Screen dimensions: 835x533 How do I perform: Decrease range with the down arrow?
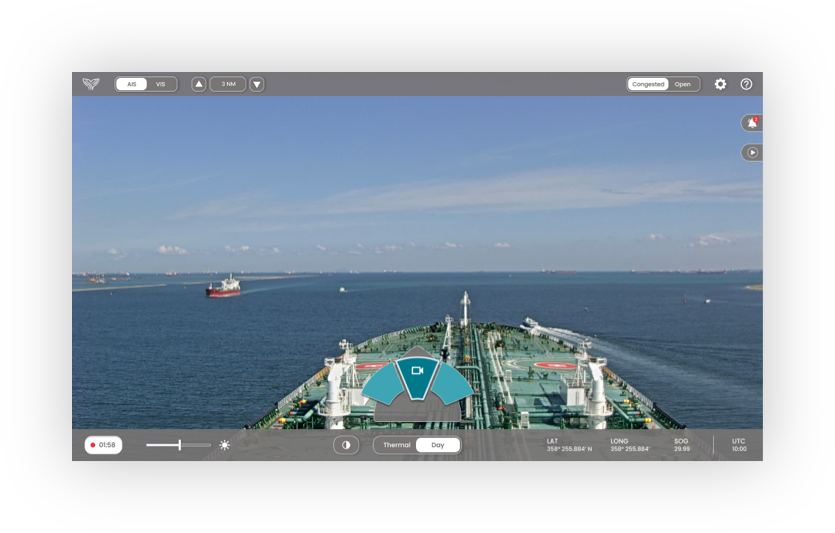257,84
